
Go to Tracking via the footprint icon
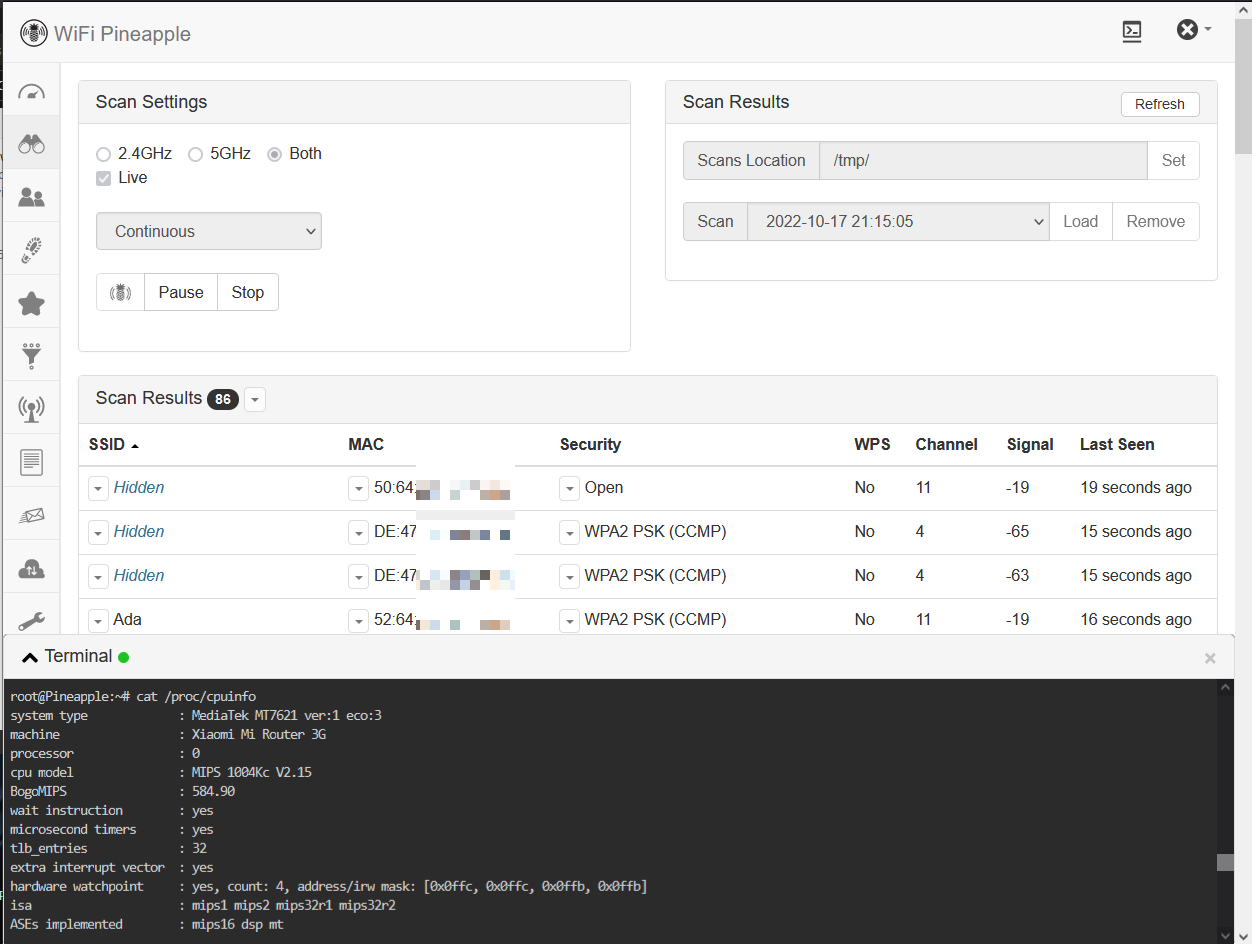click(x=32, y=249)
